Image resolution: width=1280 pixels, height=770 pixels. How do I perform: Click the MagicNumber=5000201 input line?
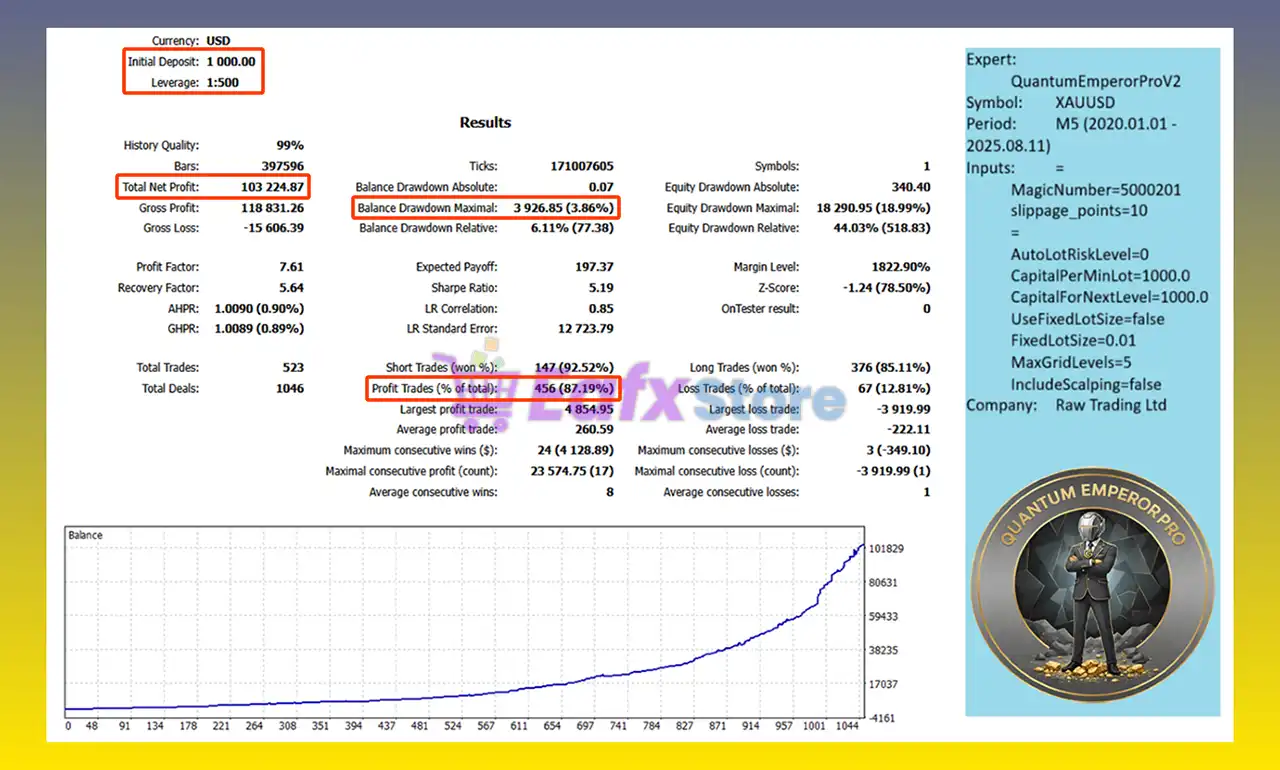(x=1096, y=190)
